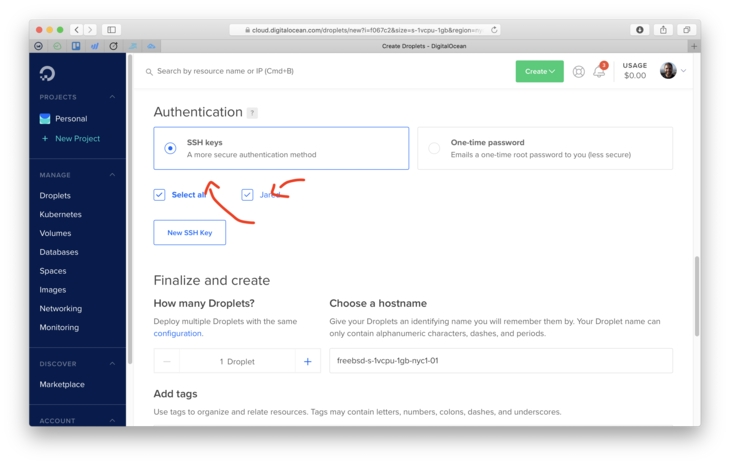
Task: Click the New SSH Key button
Action: (x=189, y=232)
